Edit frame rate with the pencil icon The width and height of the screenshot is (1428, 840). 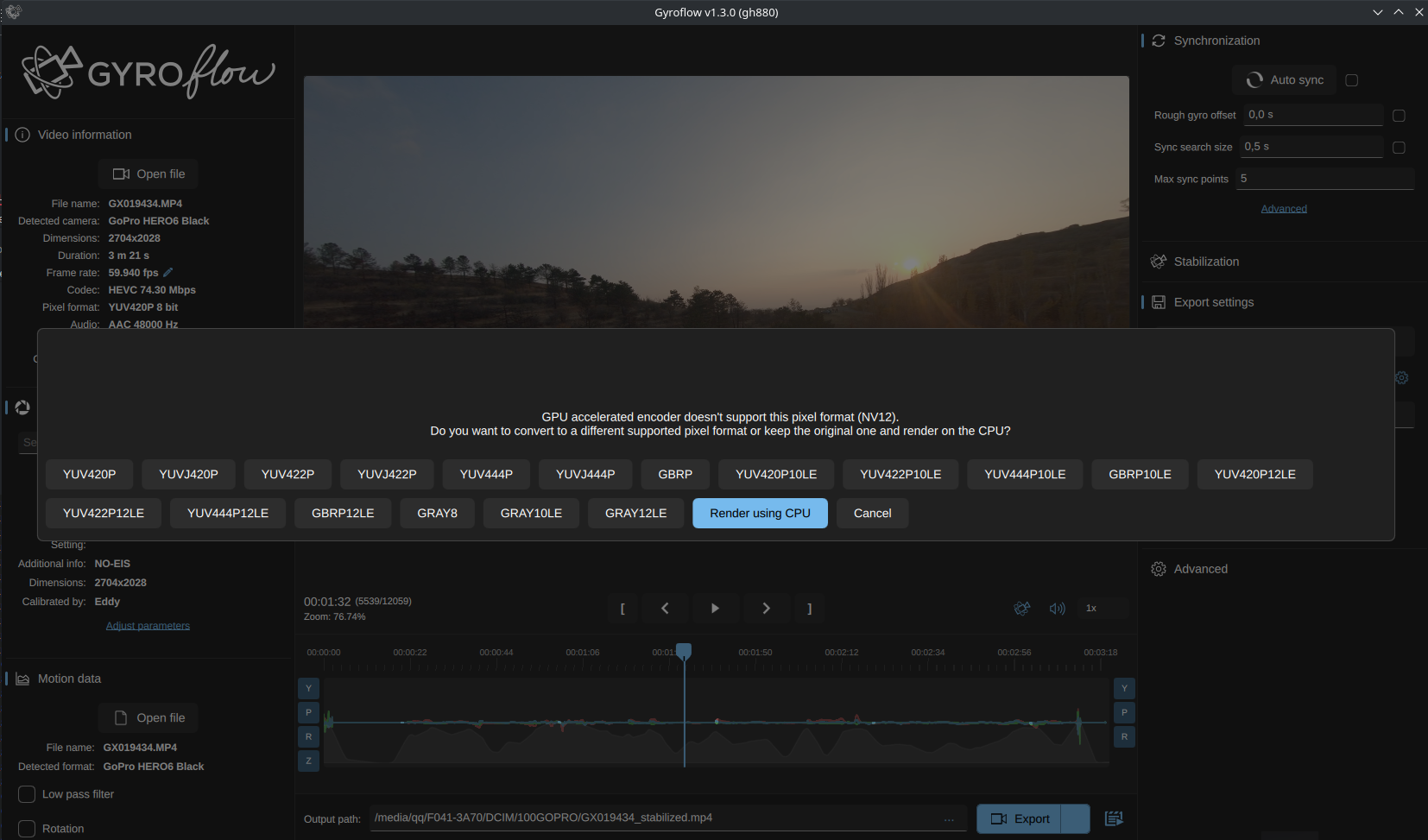tap(167, 272)
